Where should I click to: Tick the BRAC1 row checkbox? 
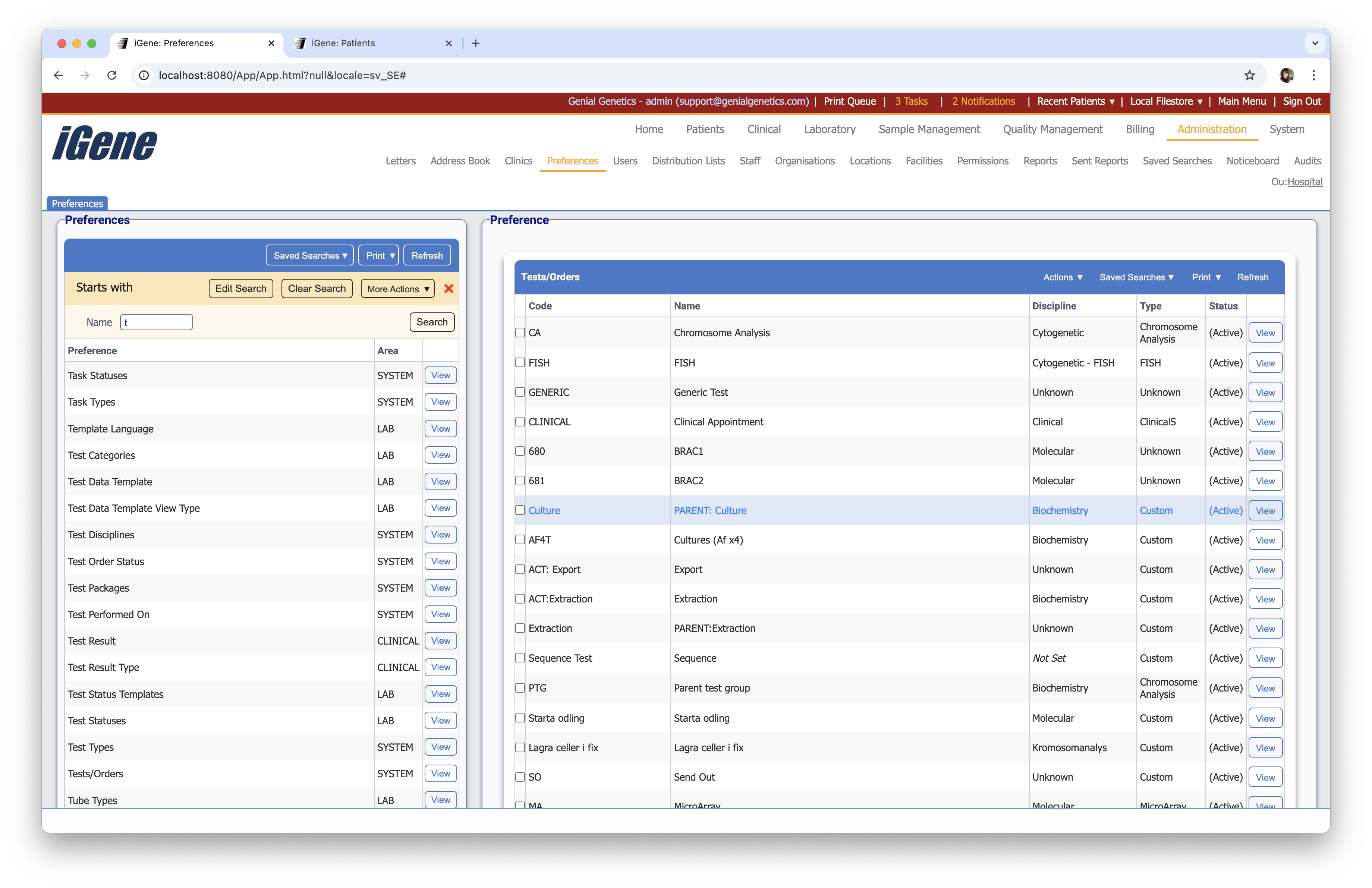tap(520, 451)
